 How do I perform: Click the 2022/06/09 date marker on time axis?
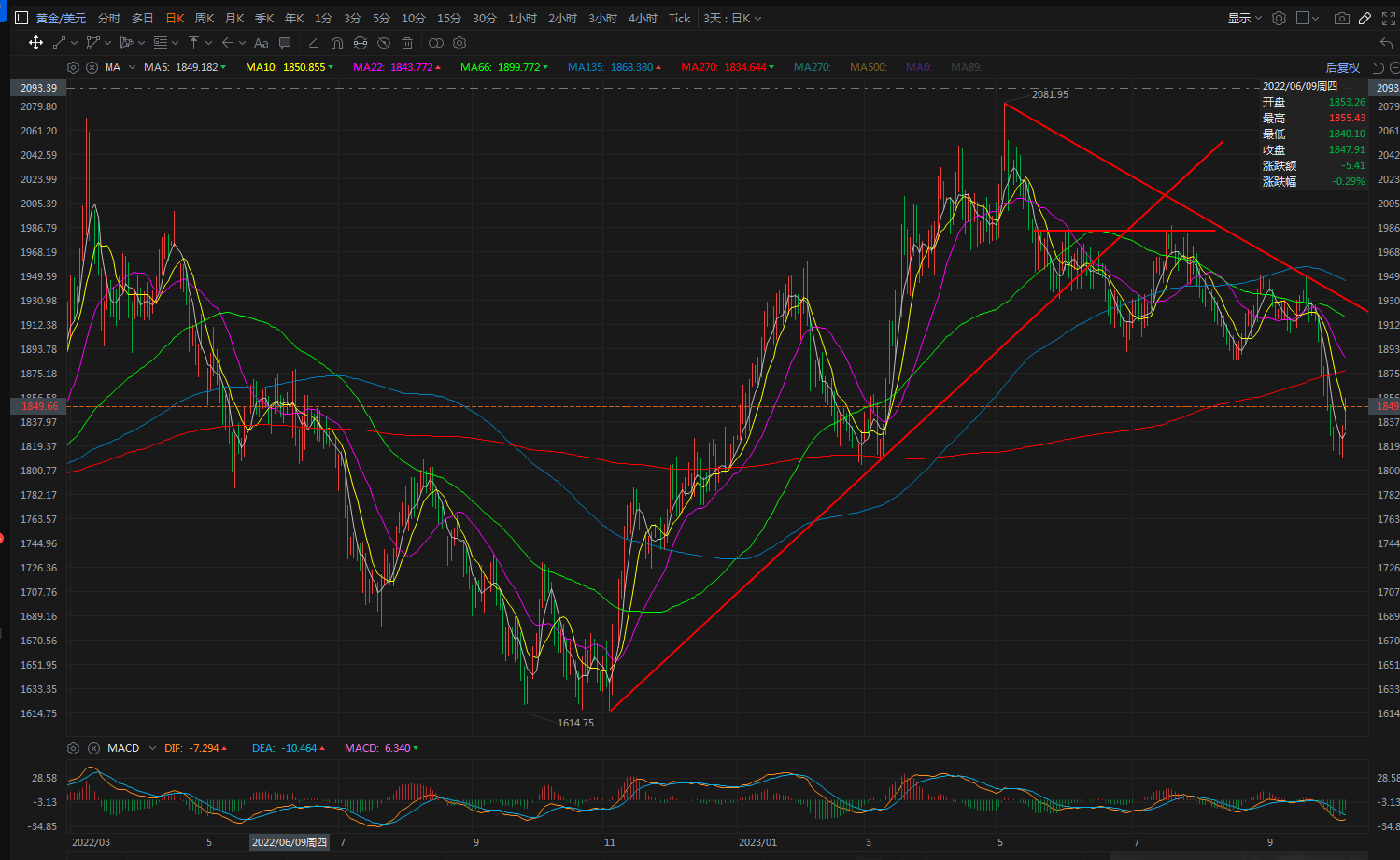(290, 842)
